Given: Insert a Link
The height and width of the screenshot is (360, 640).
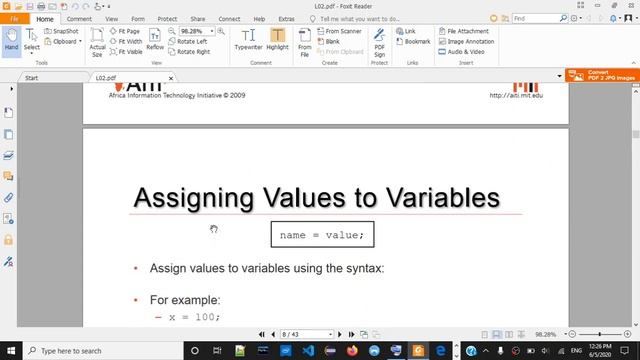Looking at the screenshot, I should (x=406, y=31).
